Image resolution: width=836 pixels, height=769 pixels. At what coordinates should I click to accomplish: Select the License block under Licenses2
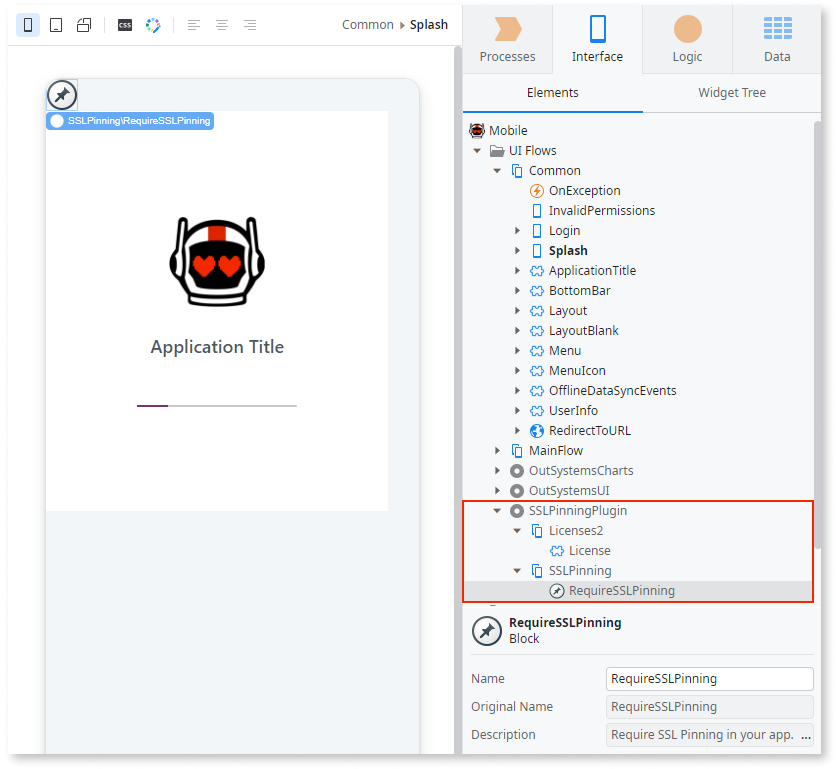point(591,550)
